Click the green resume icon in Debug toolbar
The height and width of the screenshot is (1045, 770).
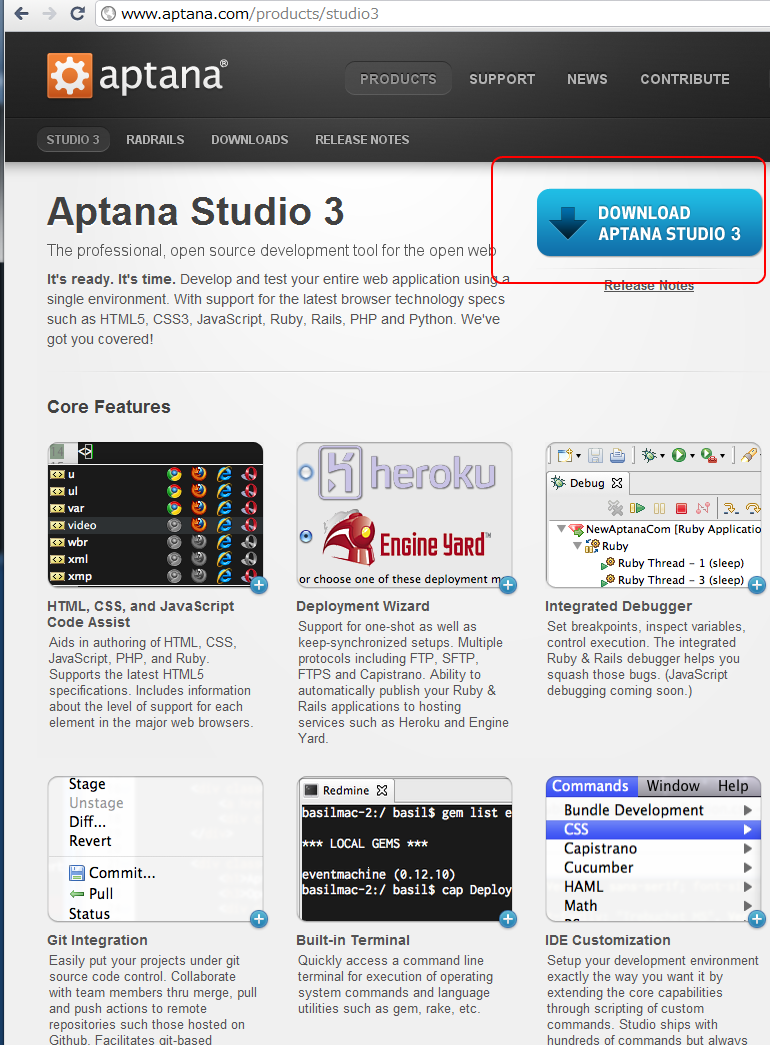[637, 509]
